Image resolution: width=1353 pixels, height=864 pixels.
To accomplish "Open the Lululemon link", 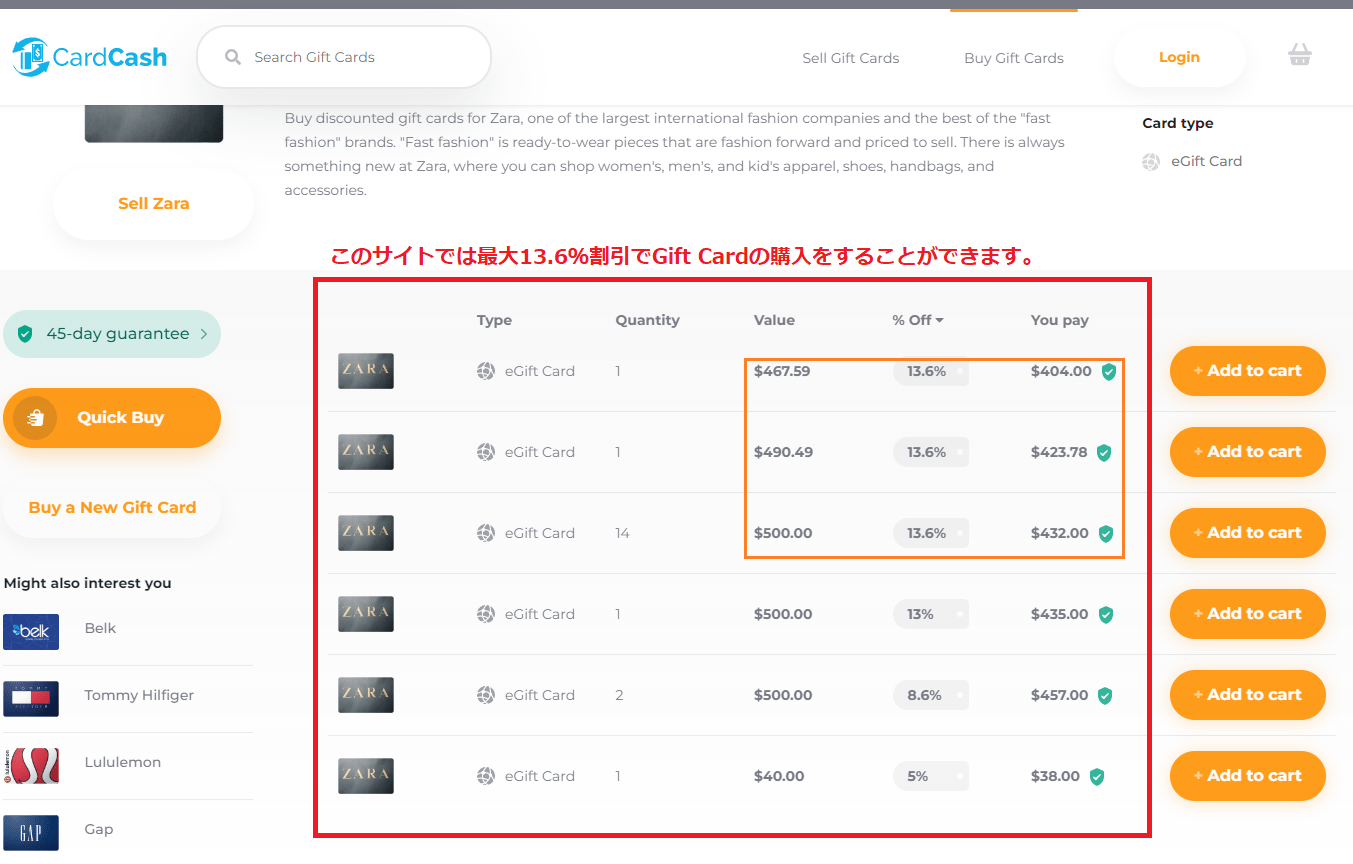I will (123, 762).
